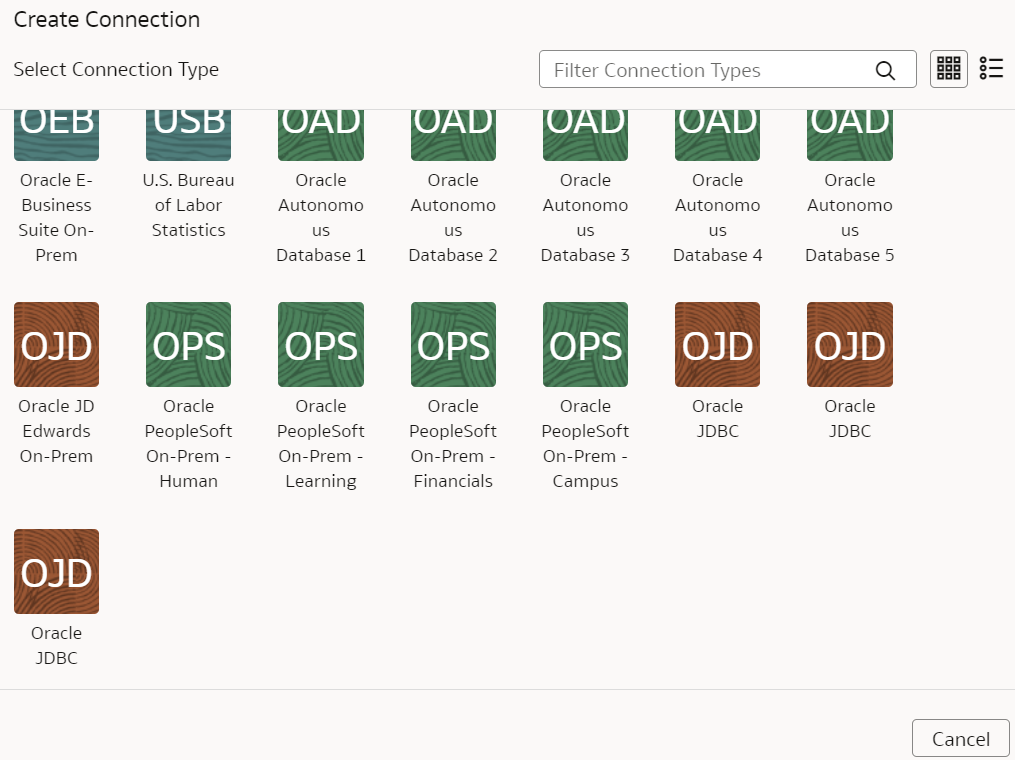This screenshot has height=760, width=1015.
Task: Click the search magnifier in the filter box
Action: point(884,70)
